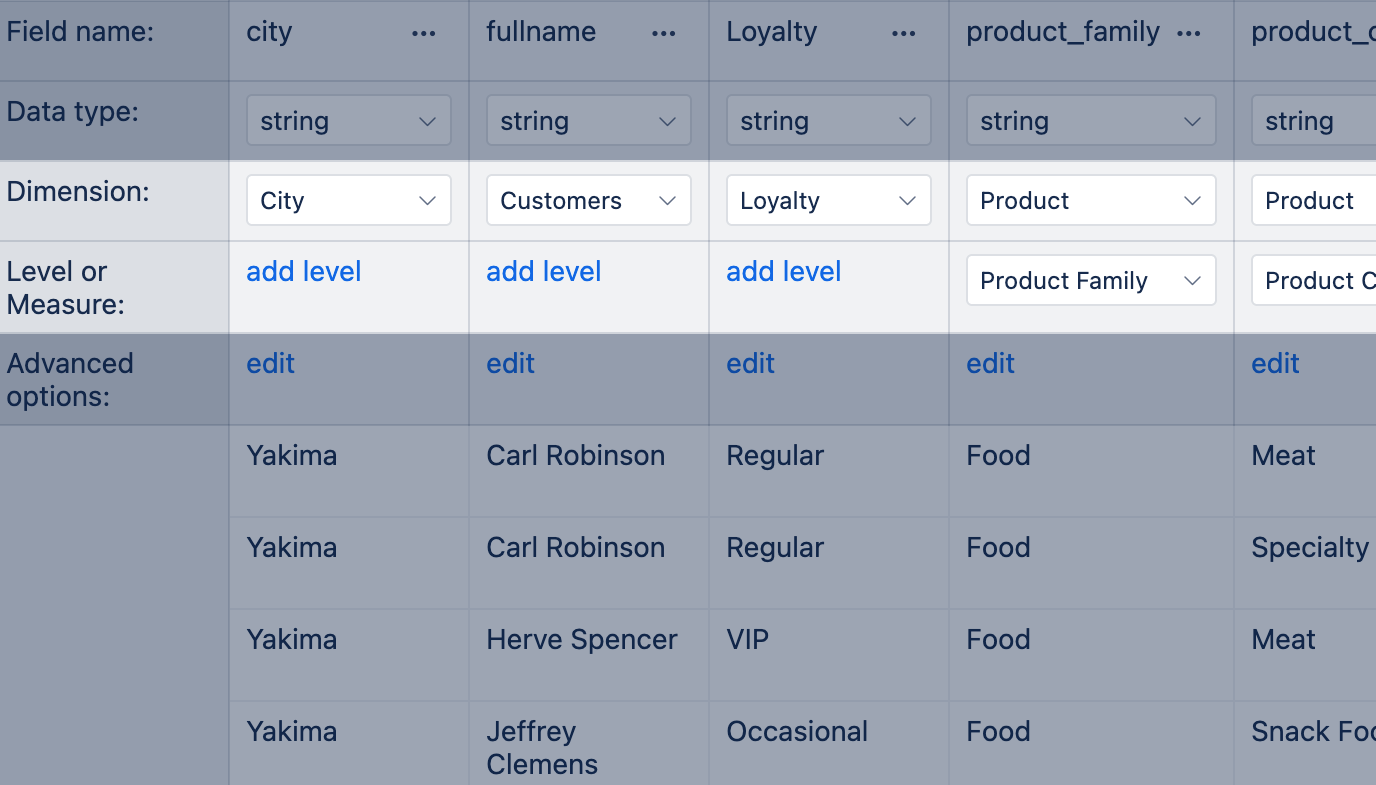The height and width of the screenshot is (785, 1376).
Task: Open product_family's Product dimension dropdown
Action: pos(1091,201)
